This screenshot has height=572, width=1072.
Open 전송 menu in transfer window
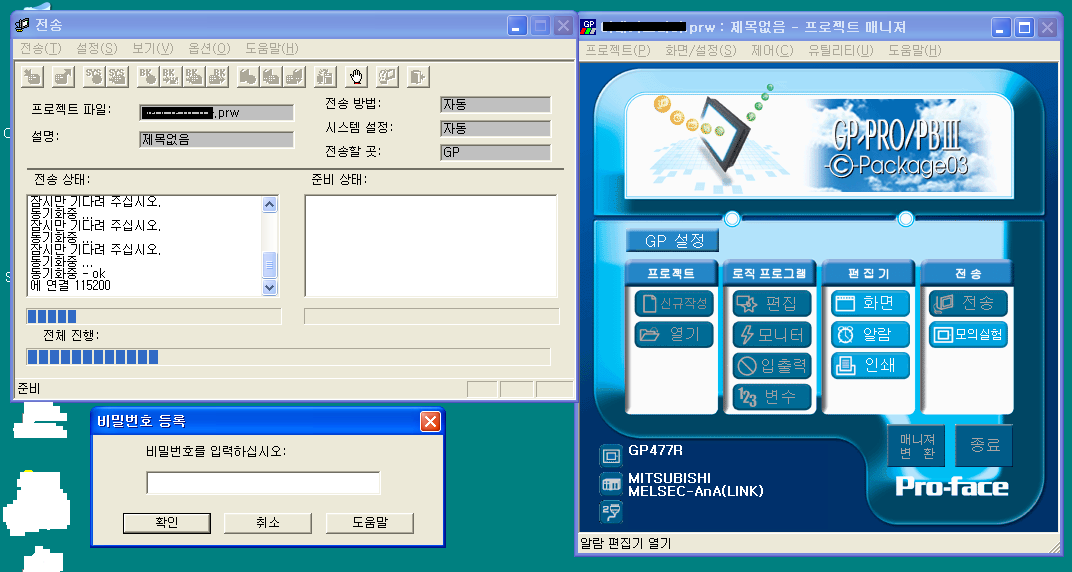40,49
